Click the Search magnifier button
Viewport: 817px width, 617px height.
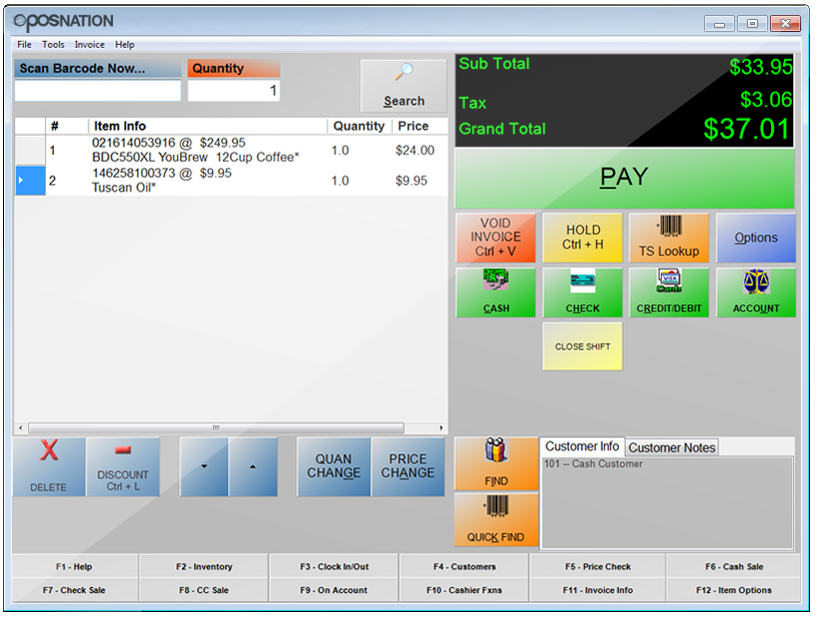pyautogui.click(x=403, y=86)
